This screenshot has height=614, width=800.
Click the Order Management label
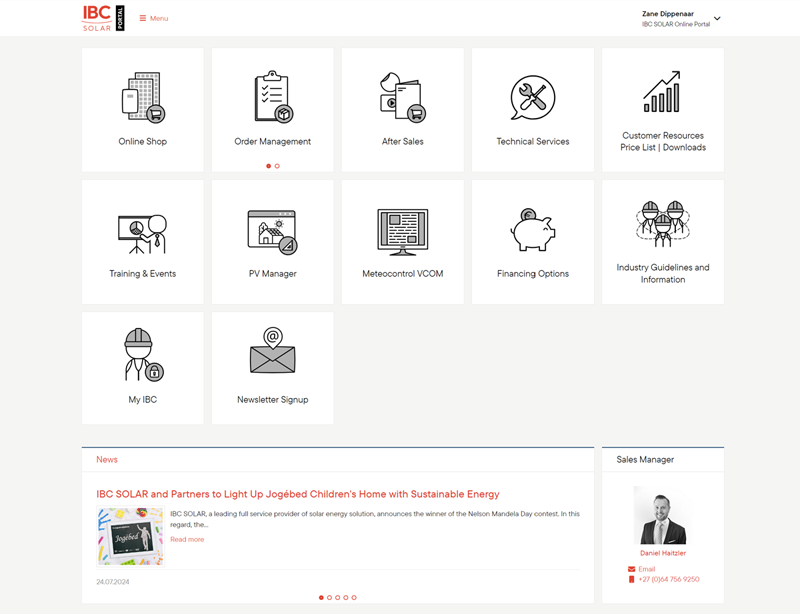click(272, 141)
